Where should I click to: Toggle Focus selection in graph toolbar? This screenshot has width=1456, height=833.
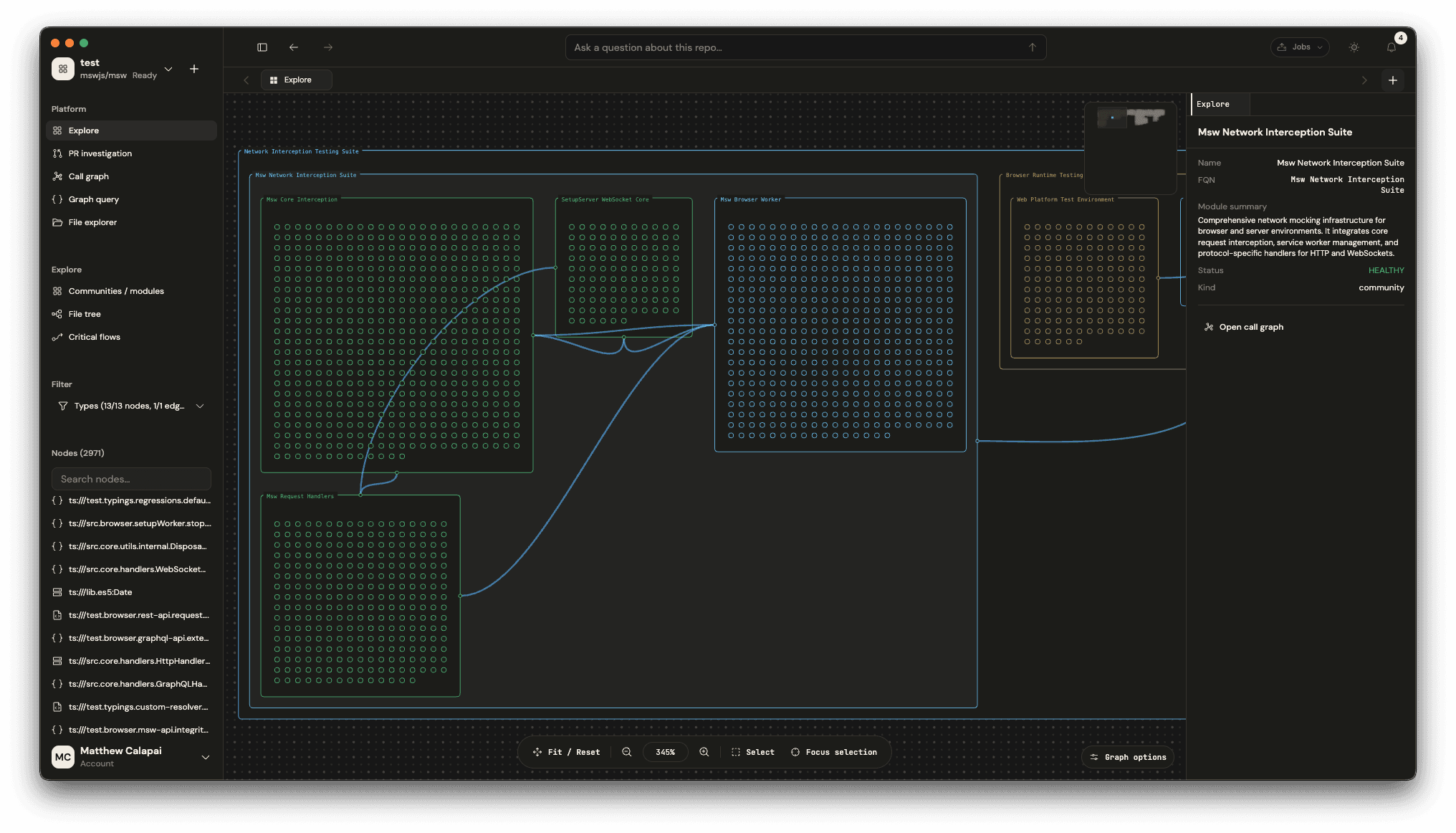pyautogui.click(x=834, y=752)
